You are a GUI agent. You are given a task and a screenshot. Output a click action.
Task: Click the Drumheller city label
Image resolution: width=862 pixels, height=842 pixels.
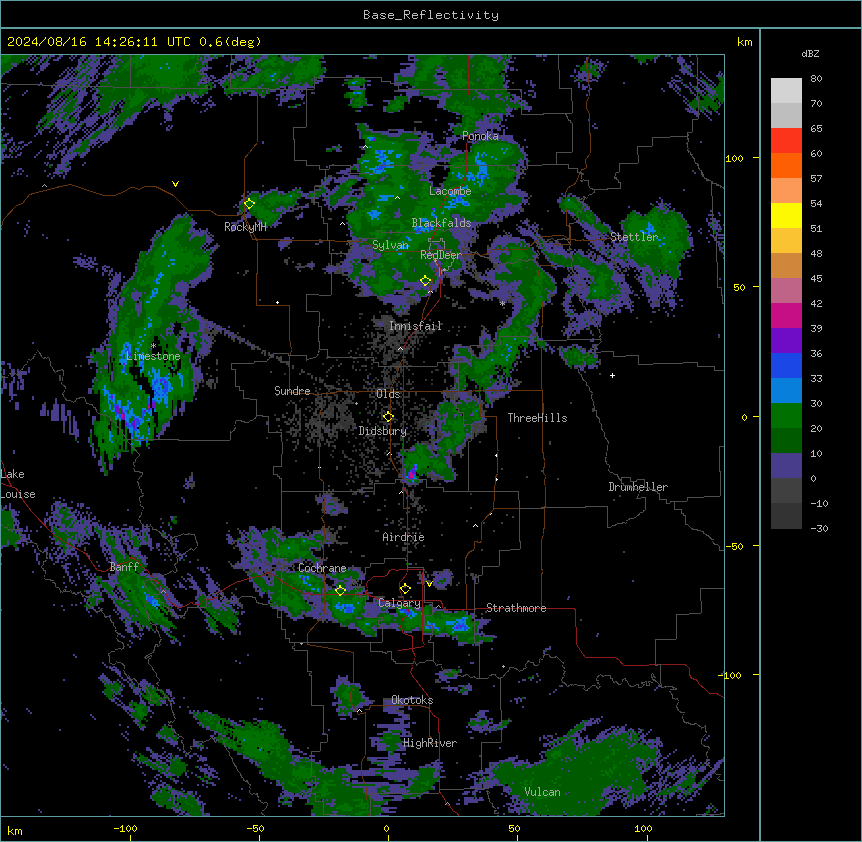[638, 487]
